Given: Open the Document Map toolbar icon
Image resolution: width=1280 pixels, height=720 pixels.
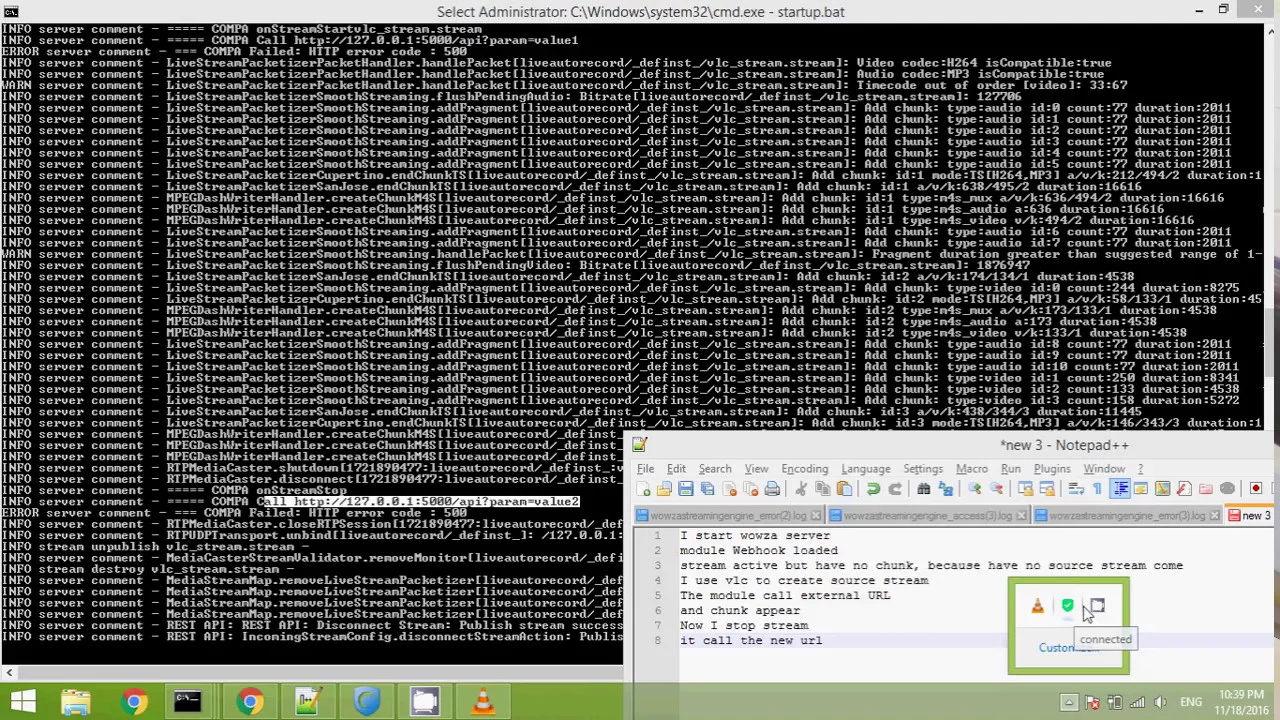Looking at the screenshot, I should pyautogui.click(x=1162, y=489).
